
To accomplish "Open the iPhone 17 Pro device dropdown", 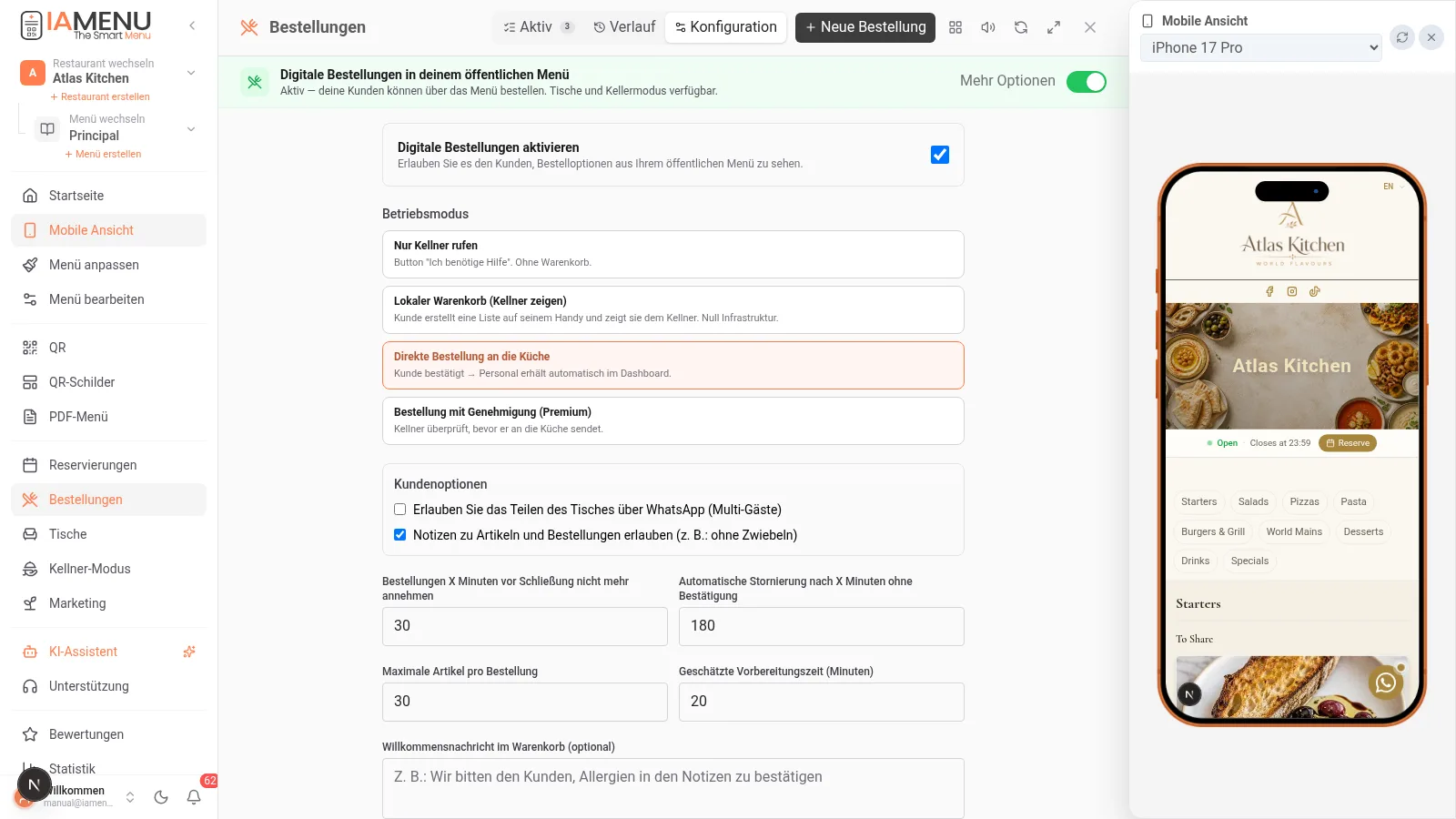I will click(1261, 47).
